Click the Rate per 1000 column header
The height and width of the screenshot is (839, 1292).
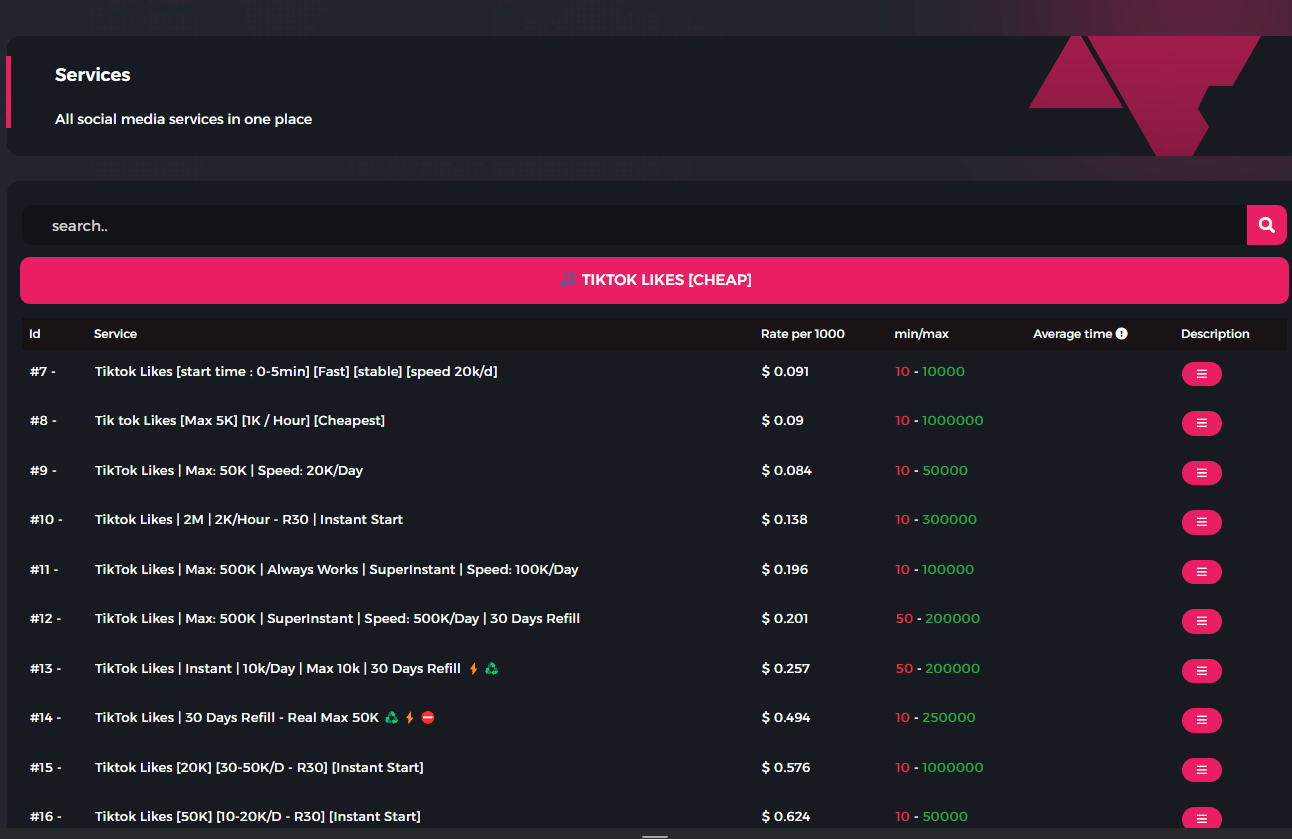[802, 334]
